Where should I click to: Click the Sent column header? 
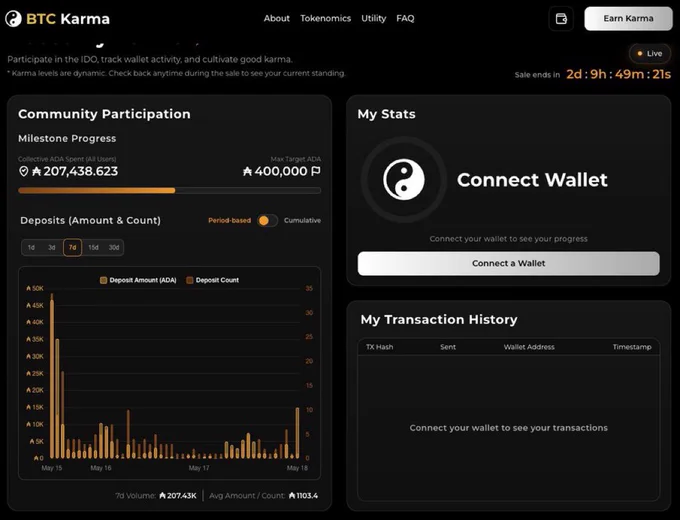pyautogui.click(x=448, y=347)
